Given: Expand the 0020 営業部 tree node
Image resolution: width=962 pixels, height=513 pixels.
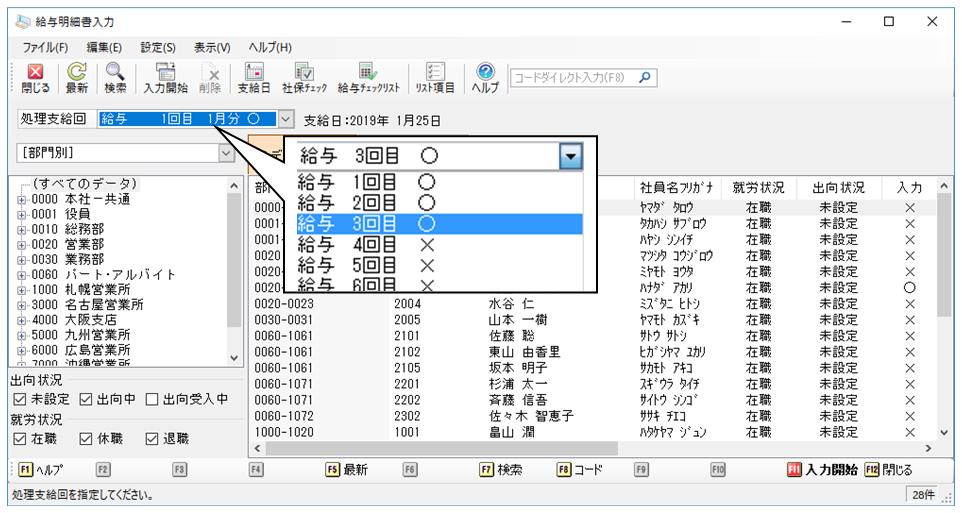Looking at the screenshot, I should tap(21, 245).
